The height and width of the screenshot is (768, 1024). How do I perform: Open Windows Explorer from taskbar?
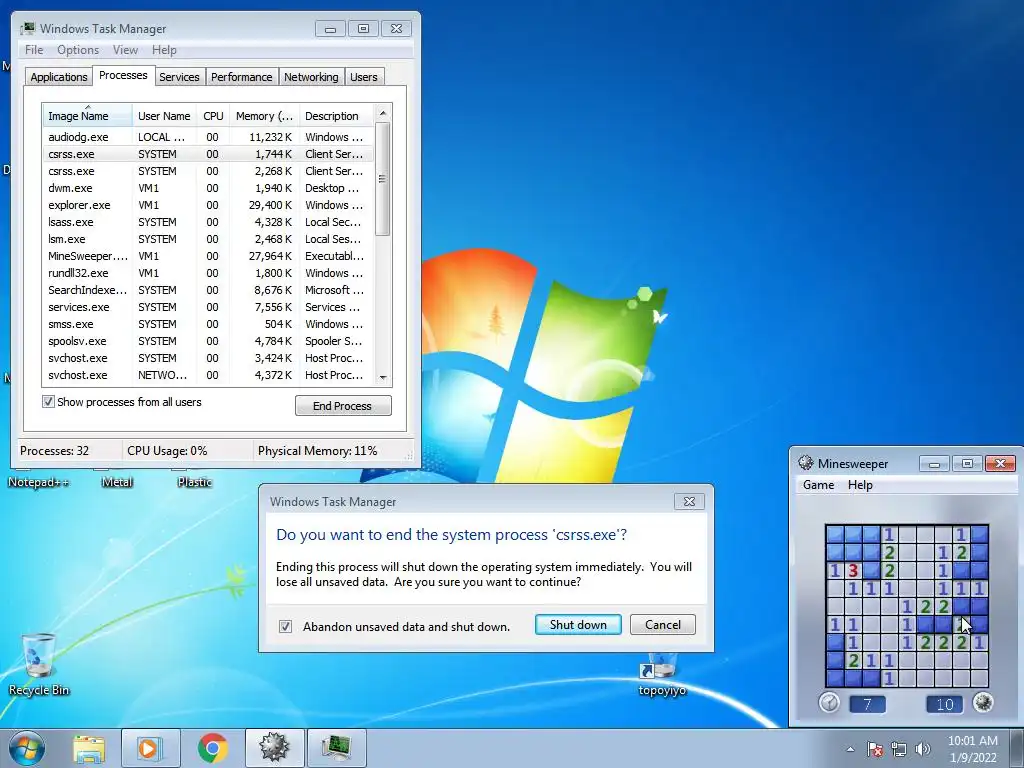89,748
